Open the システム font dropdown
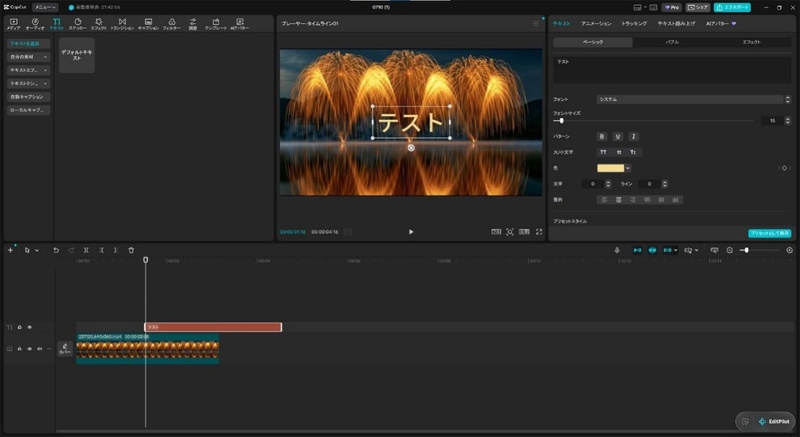800x437 pixels. (x=693, y=99)
